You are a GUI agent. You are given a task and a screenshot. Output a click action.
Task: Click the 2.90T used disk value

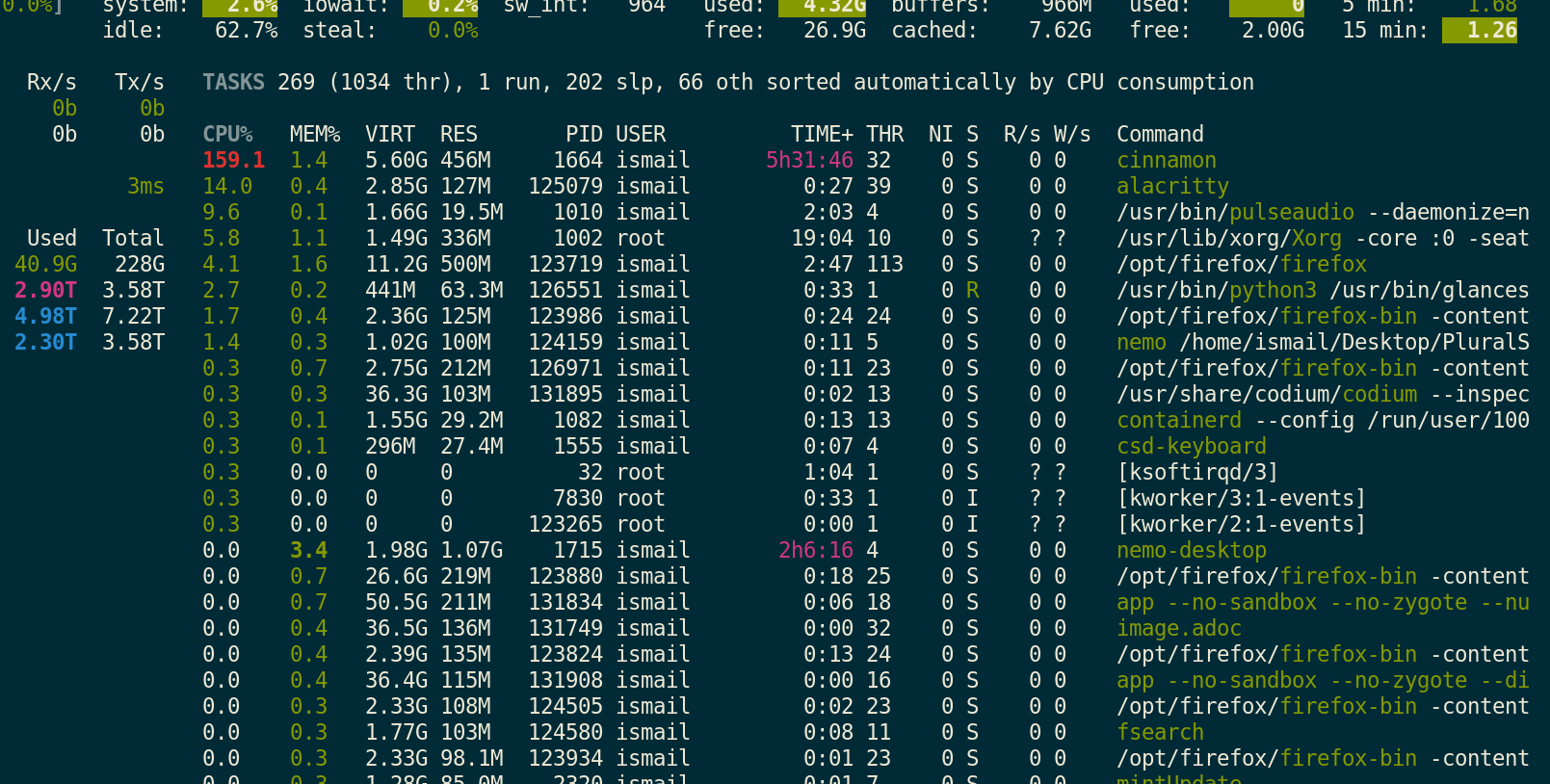[45, 290]
